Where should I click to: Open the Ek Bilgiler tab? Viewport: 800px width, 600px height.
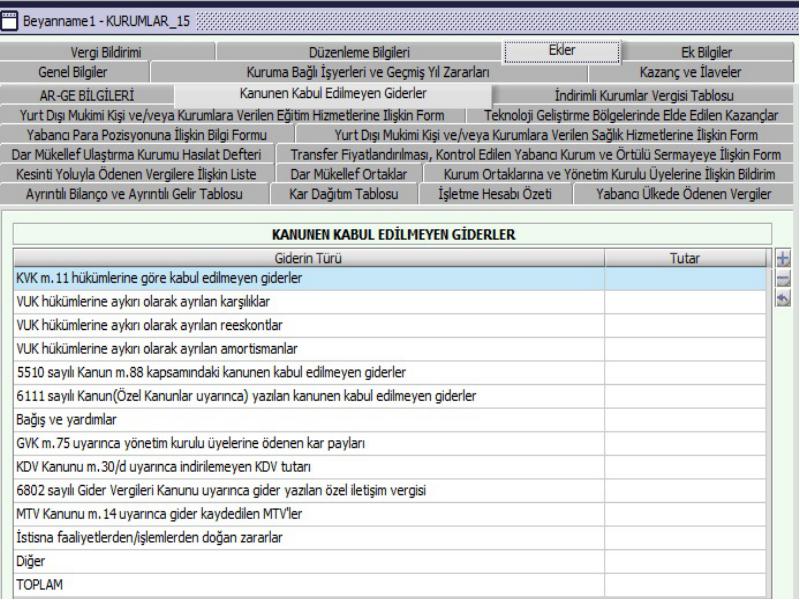[707, 52]
